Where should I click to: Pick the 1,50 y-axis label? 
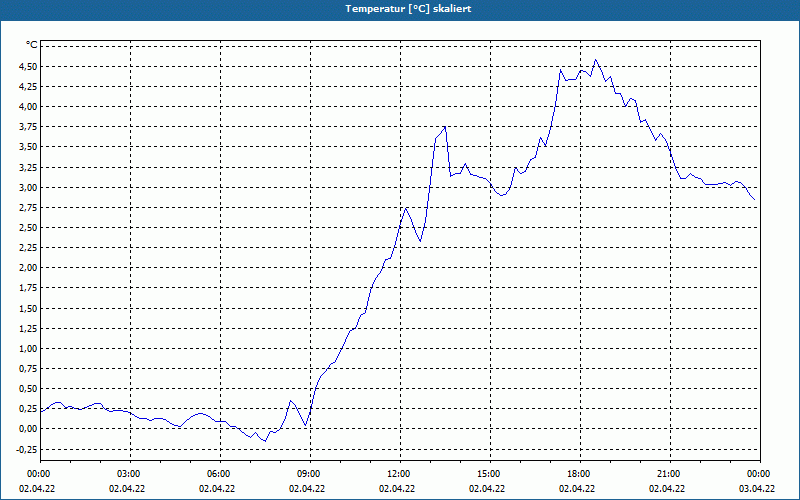point(28,309)
